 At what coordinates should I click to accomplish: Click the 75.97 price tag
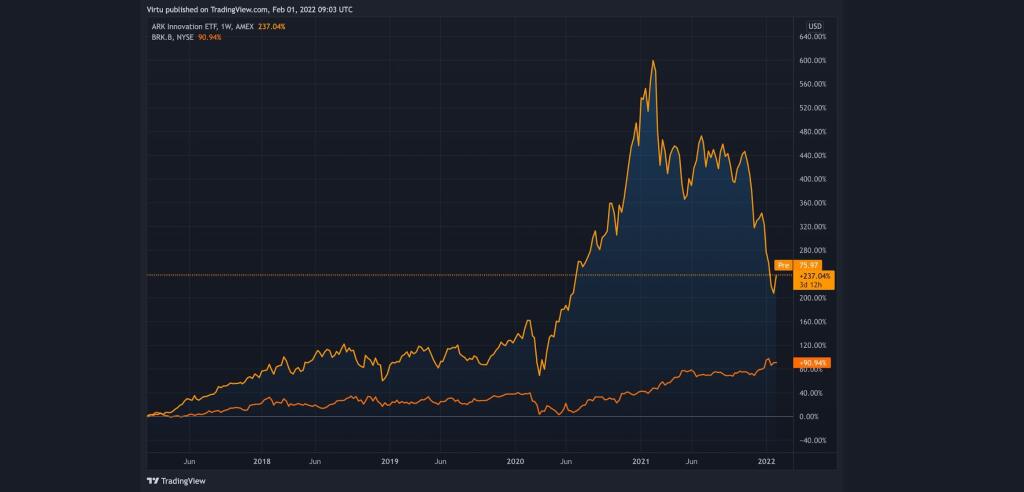808,265
